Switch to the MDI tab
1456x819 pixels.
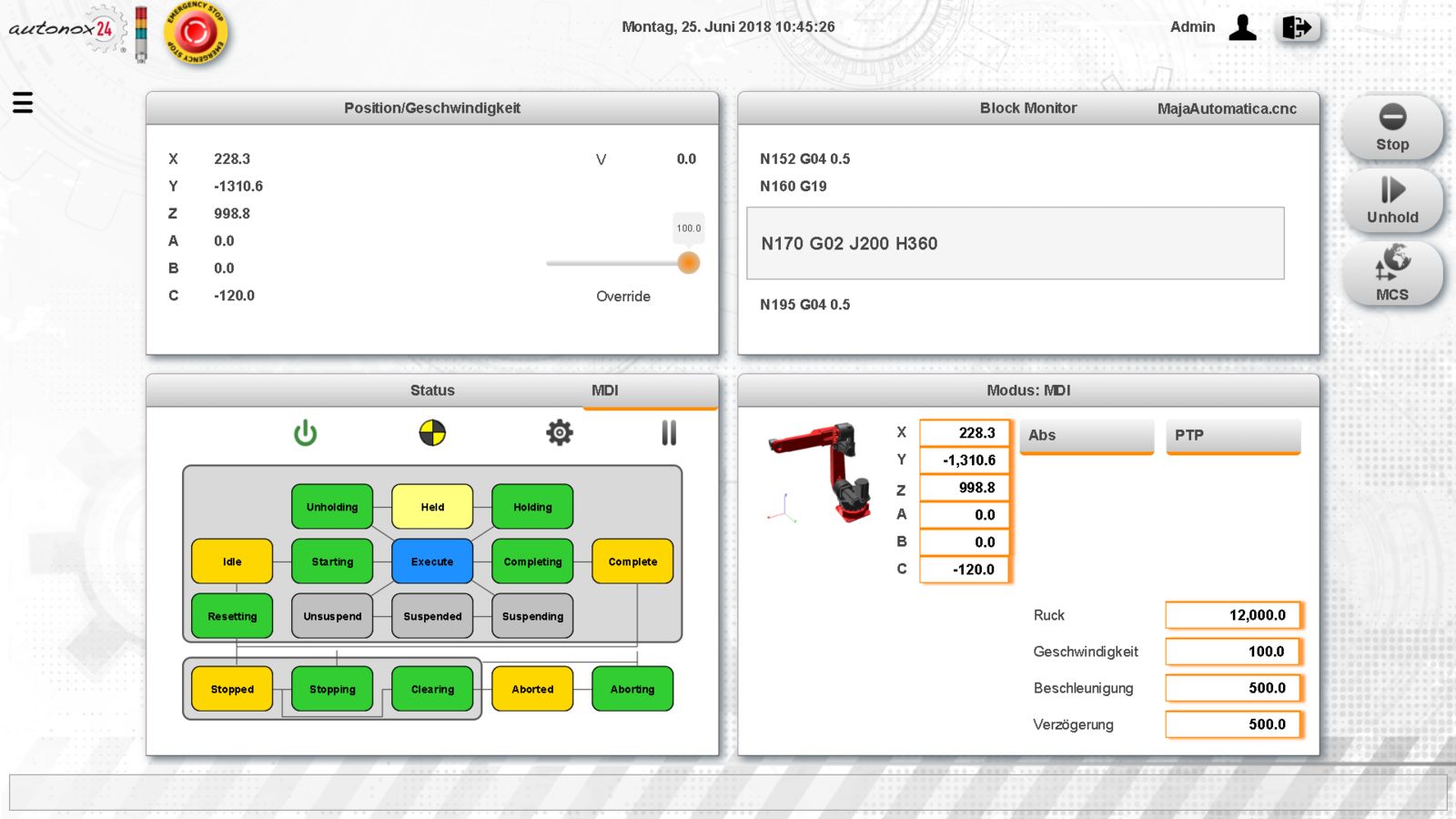tap(604, 390)
